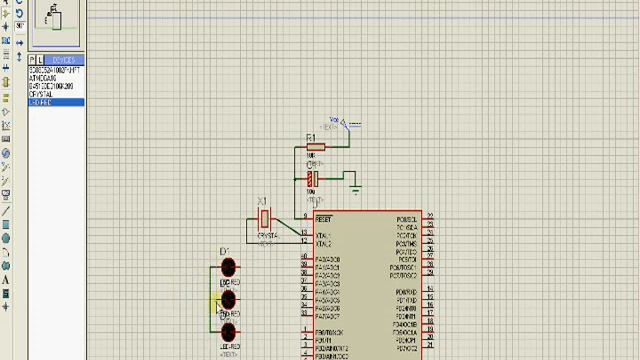Select Tape recorder mode tool
The image size is (640, 360).
(6, 139)
